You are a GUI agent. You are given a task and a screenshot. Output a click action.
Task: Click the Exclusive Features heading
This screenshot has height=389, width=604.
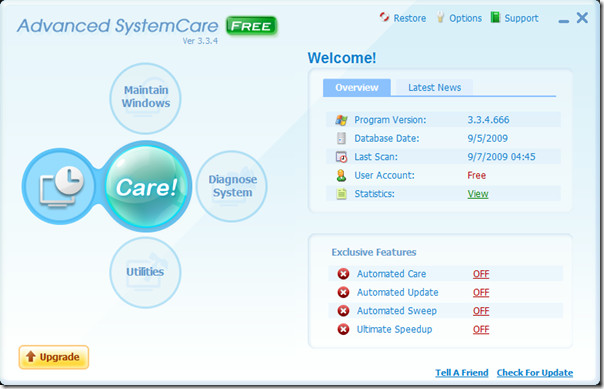click(x=374, y=252)
